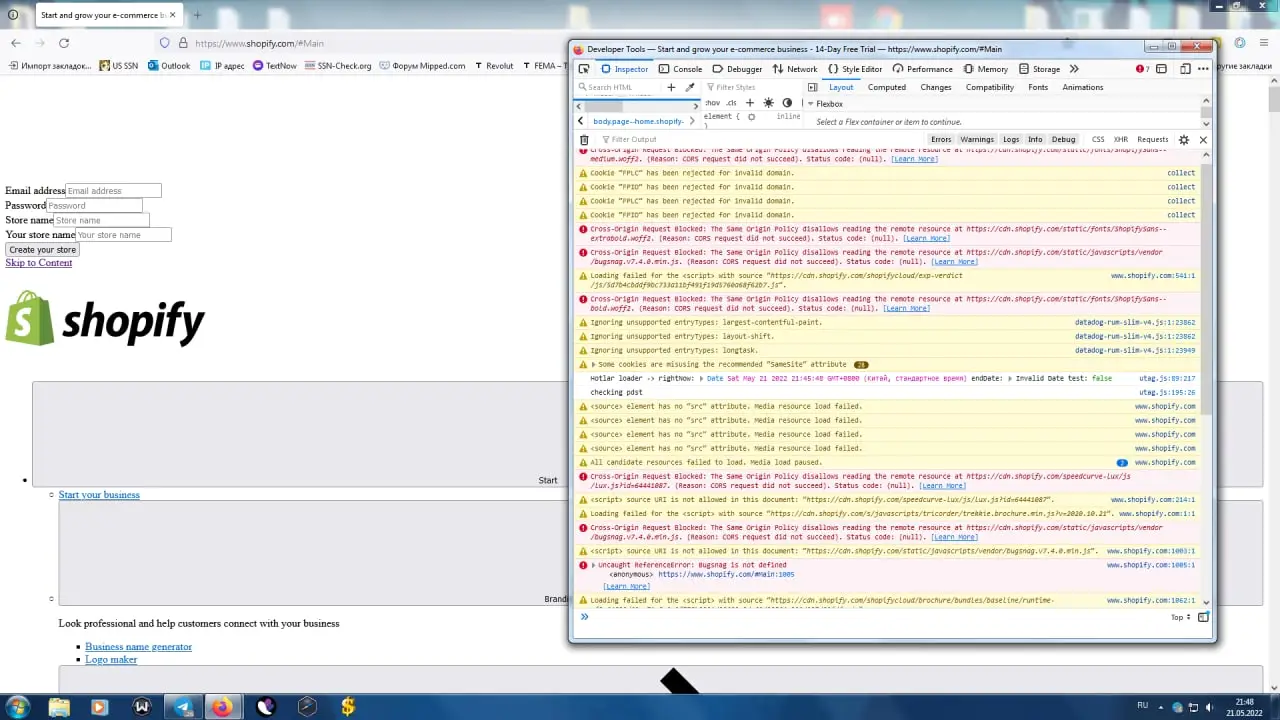This screenshot has height=720, width=1280.
Task: Switch to the Console panel
Action: 680,69
